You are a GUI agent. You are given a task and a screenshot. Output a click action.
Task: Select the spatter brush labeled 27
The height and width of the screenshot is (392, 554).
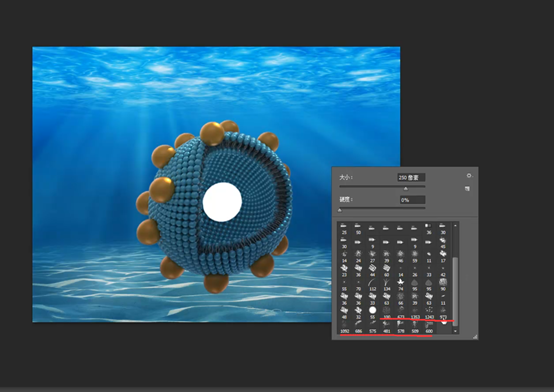point(372,257)
